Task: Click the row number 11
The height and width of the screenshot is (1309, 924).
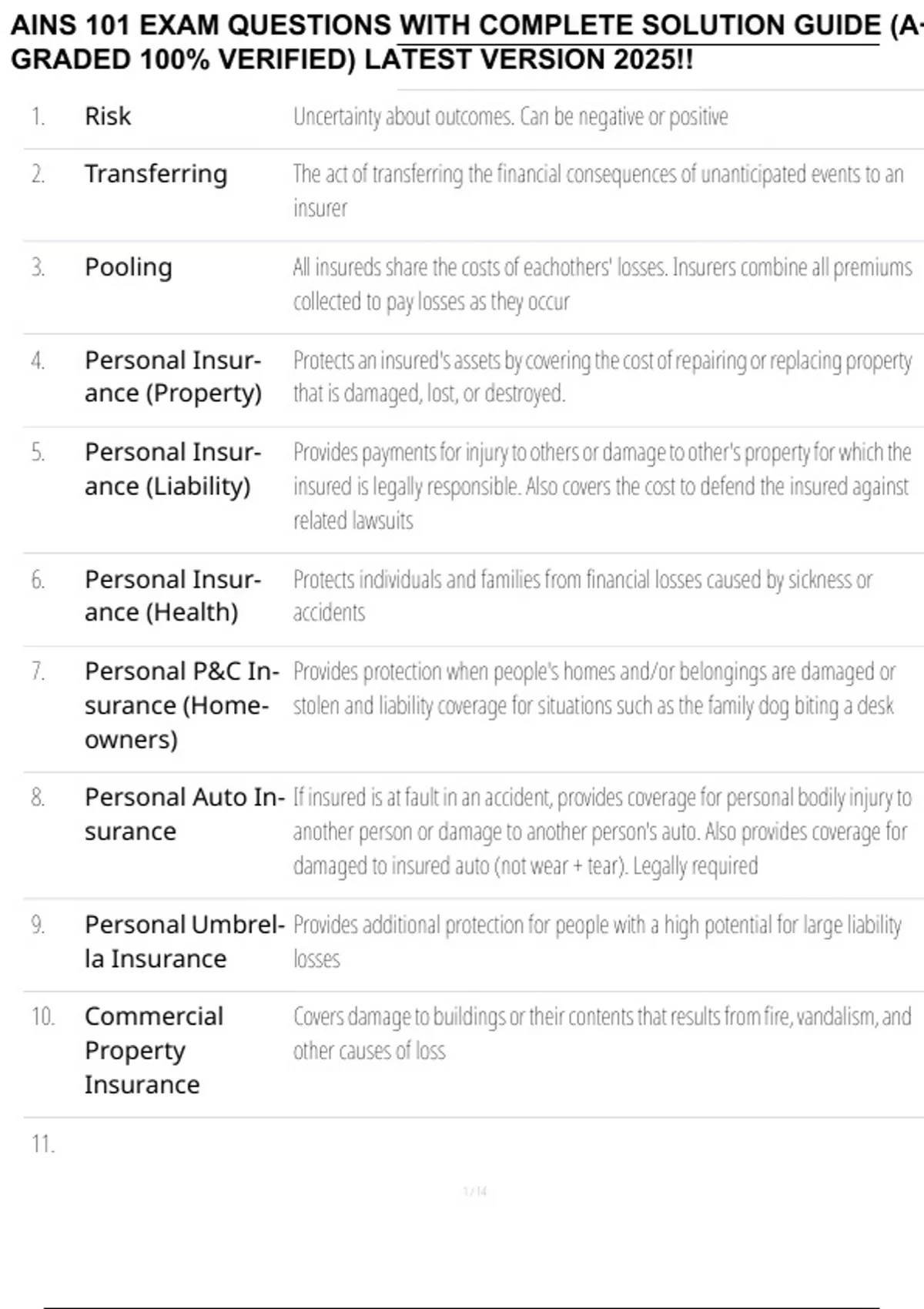Action: (43, 1144)
